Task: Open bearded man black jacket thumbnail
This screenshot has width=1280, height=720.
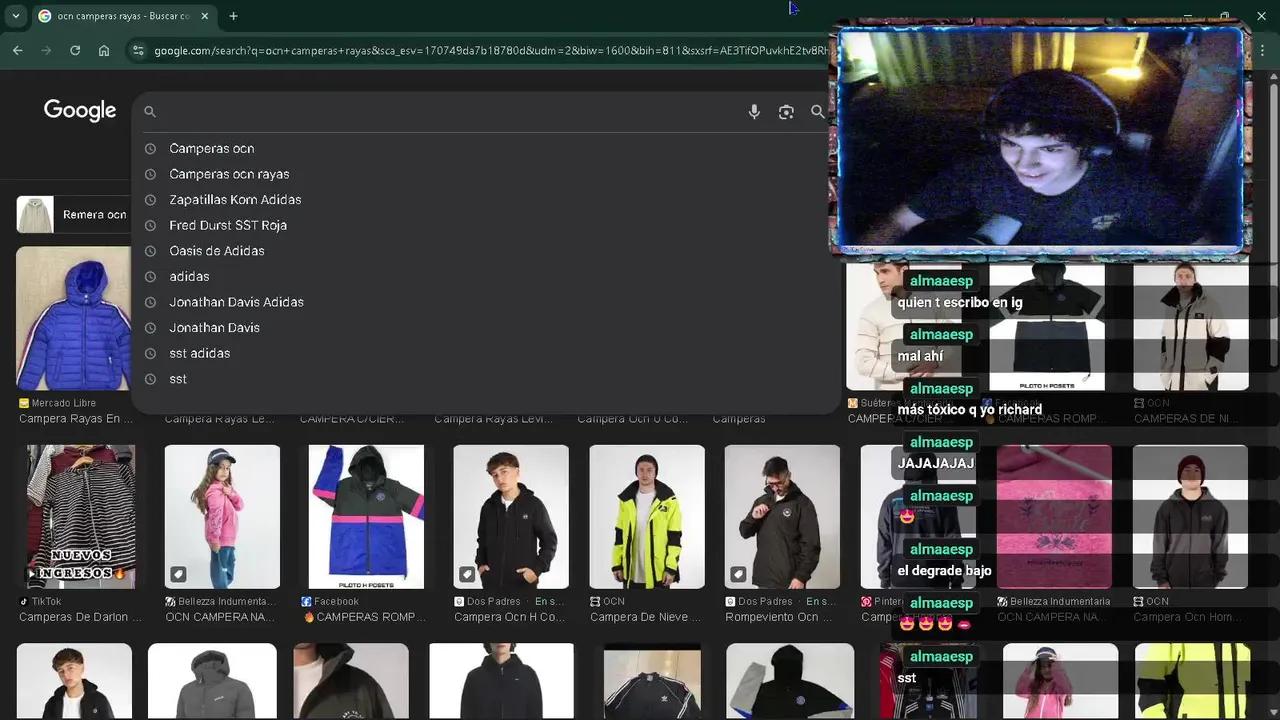Action: coord(782,517)
